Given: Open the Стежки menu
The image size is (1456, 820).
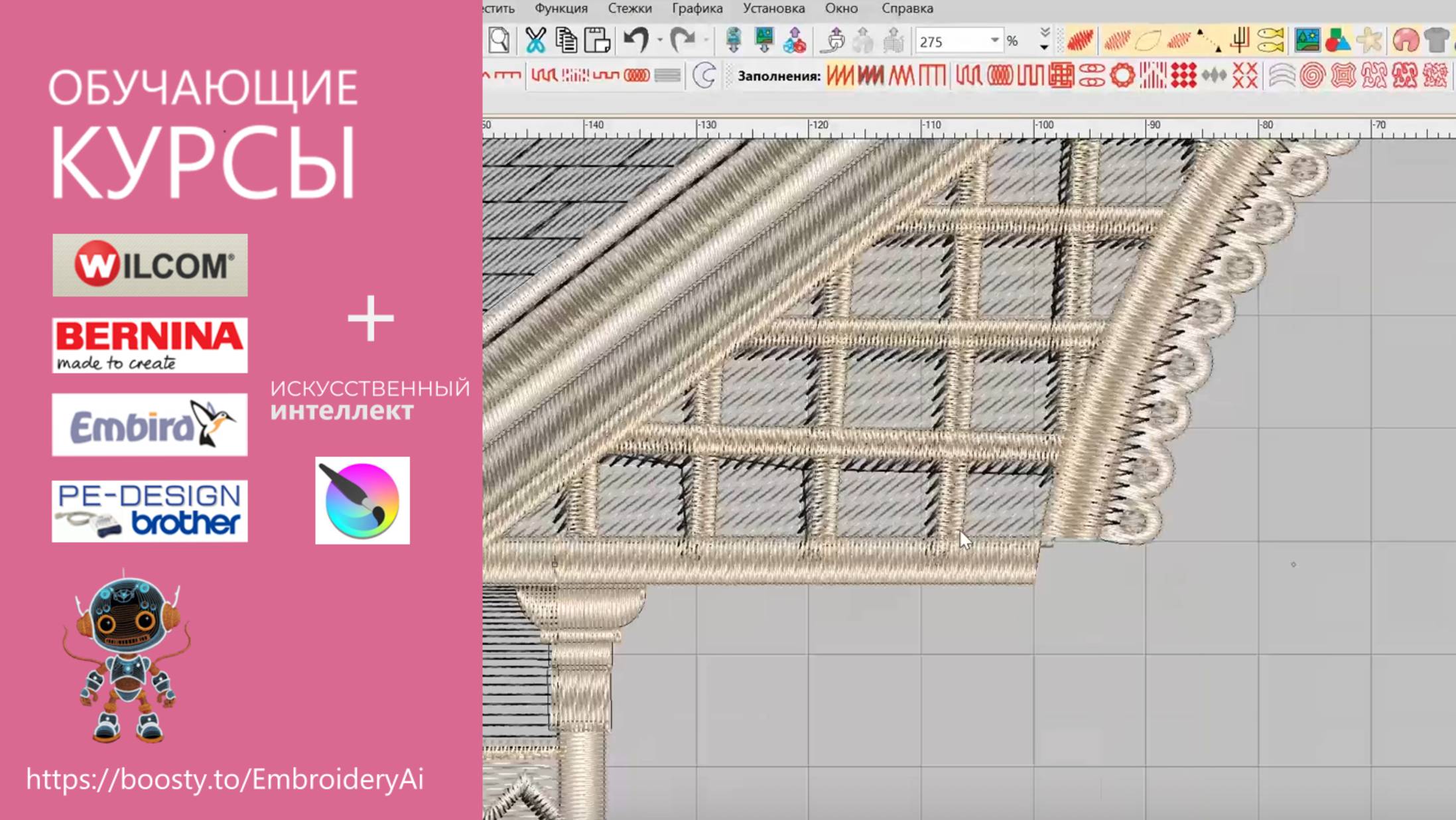Looking at the screenshot, I should point(629,9).
